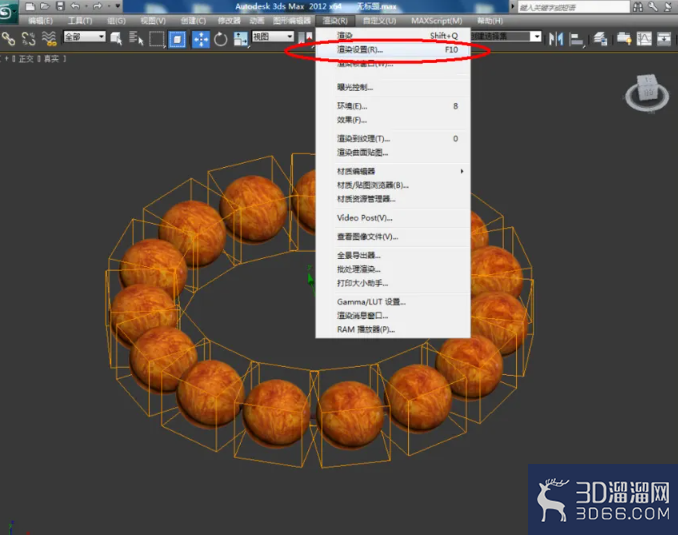Image resolution: width=678 pixels, height=535 pixels.
Task: Select the Bind to Space Warp tool
Action: 49,39
